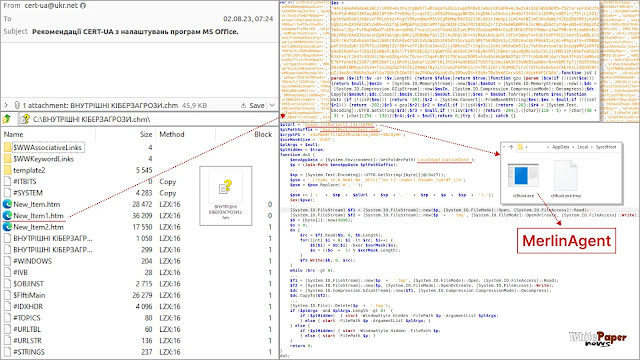Select the New_Item1.htm Edge icon
Viewport: 640px width, 360px height.
click(7, 216)
